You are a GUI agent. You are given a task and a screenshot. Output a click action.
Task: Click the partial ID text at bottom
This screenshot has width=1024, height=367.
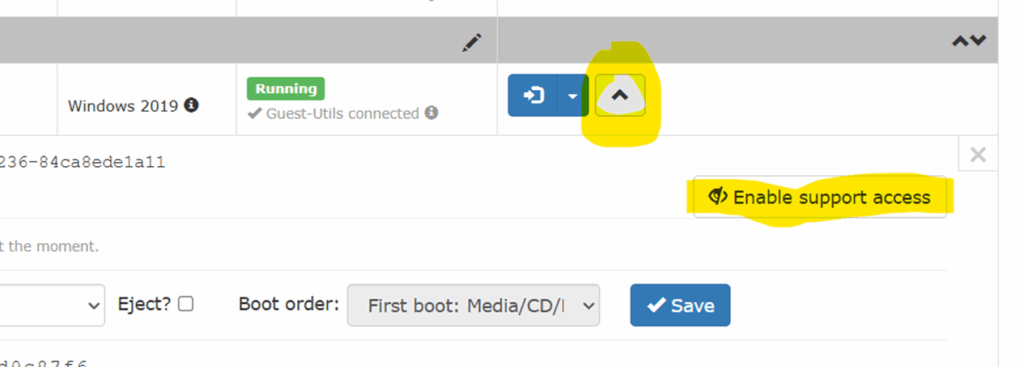(43, 362)
